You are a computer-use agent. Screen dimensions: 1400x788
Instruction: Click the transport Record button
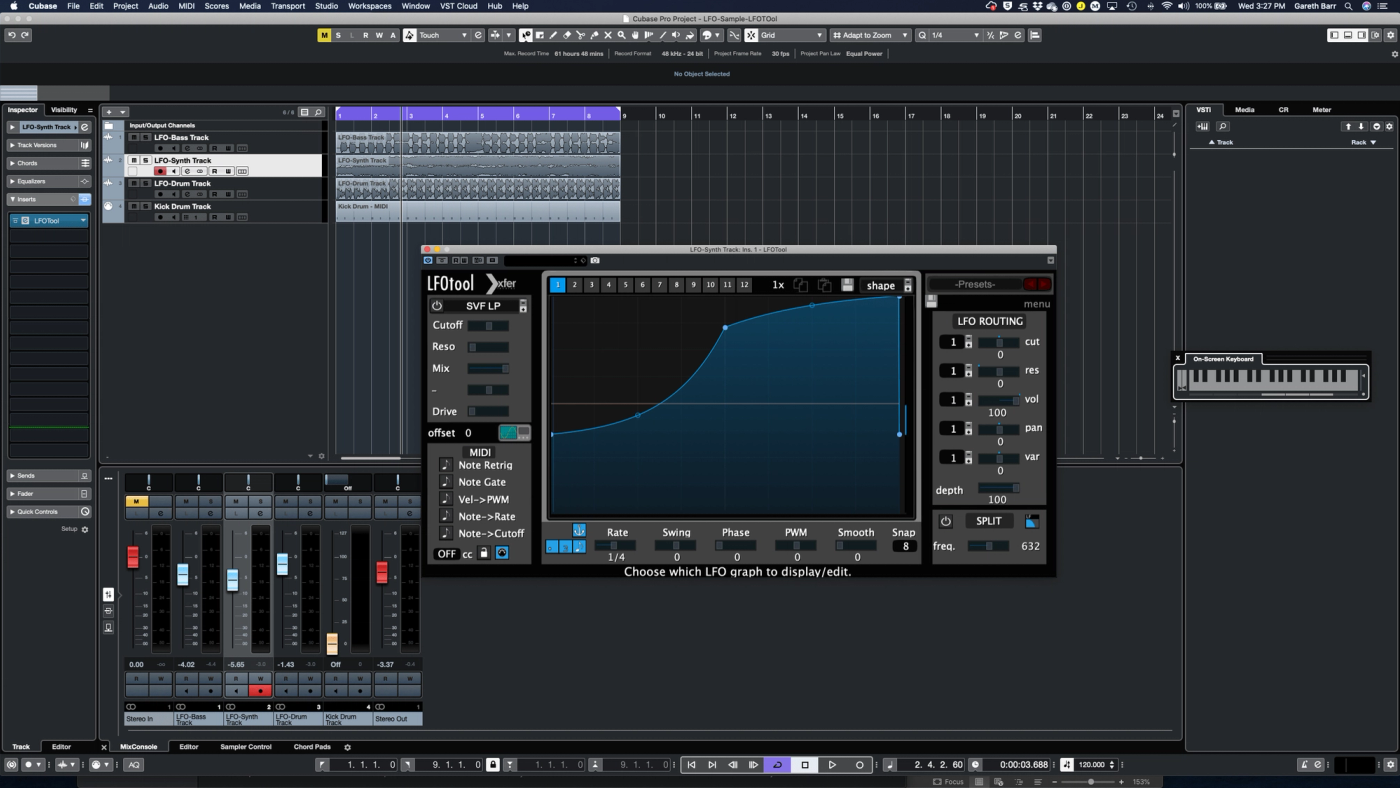pos(859,765)
